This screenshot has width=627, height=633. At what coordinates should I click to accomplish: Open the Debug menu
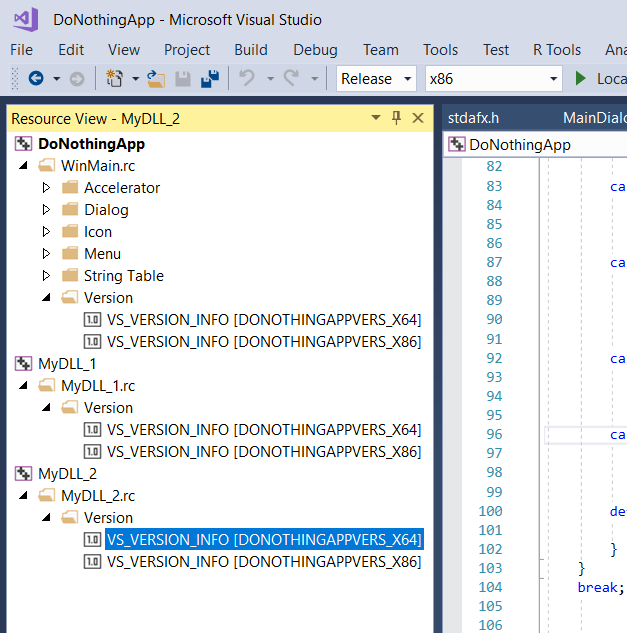315,50
